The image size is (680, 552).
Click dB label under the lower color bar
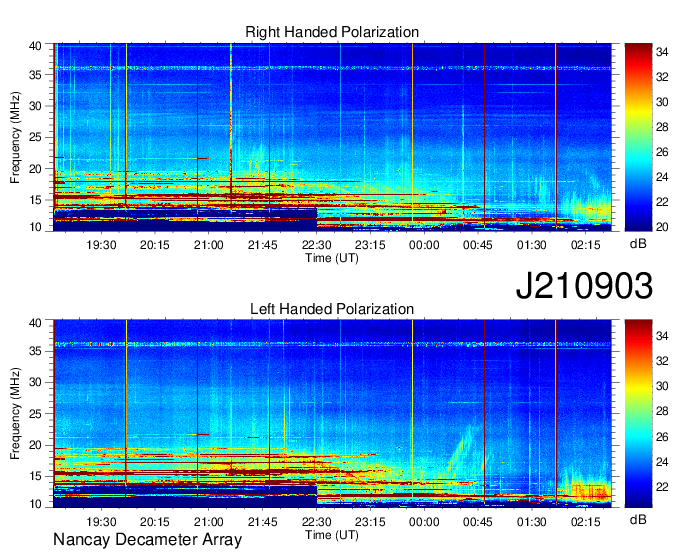click(638, 520)
